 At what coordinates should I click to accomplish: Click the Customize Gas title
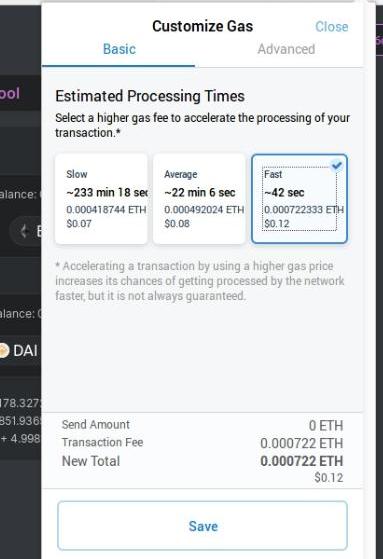point(203,26)
